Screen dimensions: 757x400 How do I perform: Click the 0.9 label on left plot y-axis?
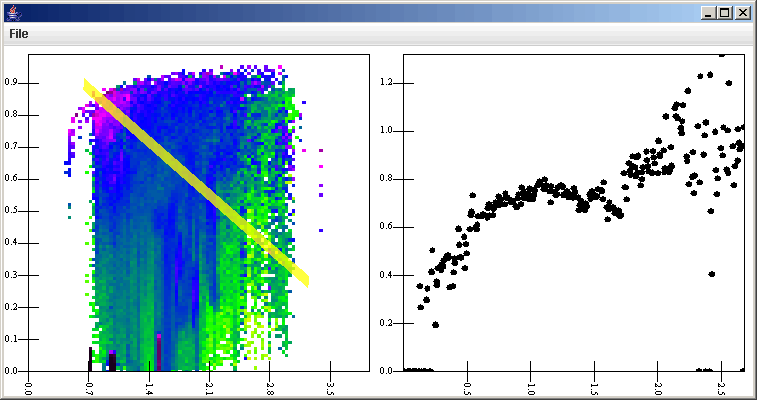pos(12,83)
